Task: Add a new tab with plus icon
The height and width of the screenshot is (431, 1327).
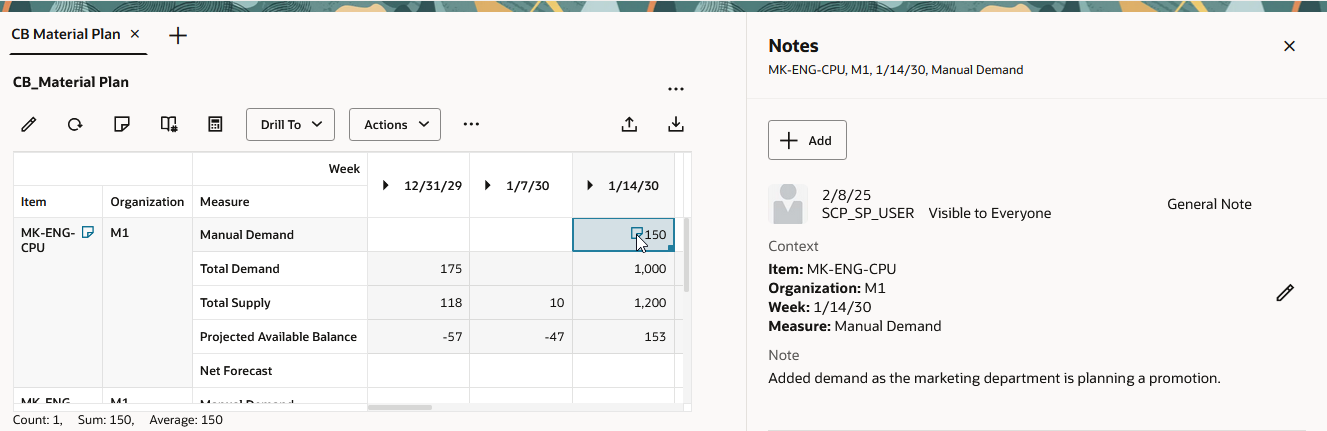Action: click(178, 35)
